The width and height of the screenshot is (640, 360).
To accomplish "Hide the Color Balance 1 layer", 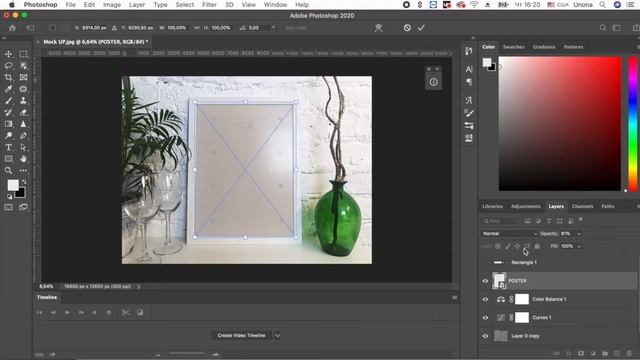I will (x=485, y=299).
